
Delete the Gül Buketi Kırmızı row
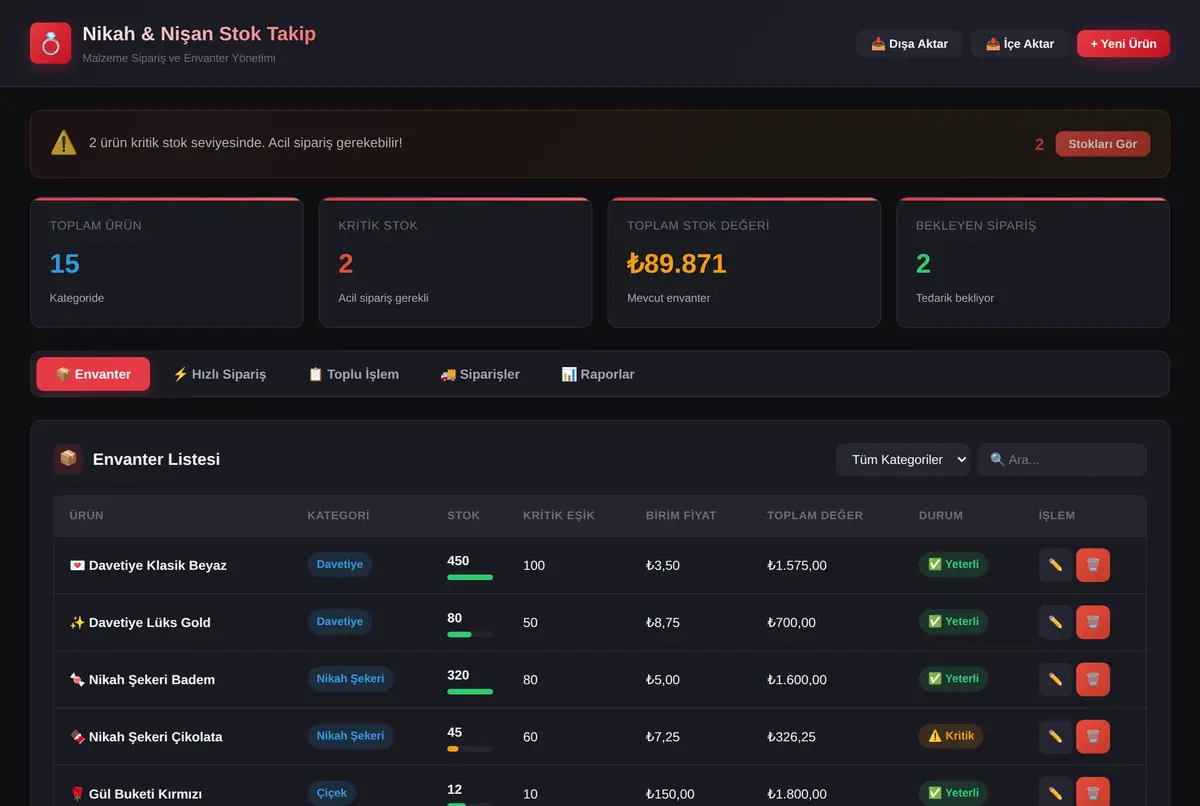point(1093,792)
